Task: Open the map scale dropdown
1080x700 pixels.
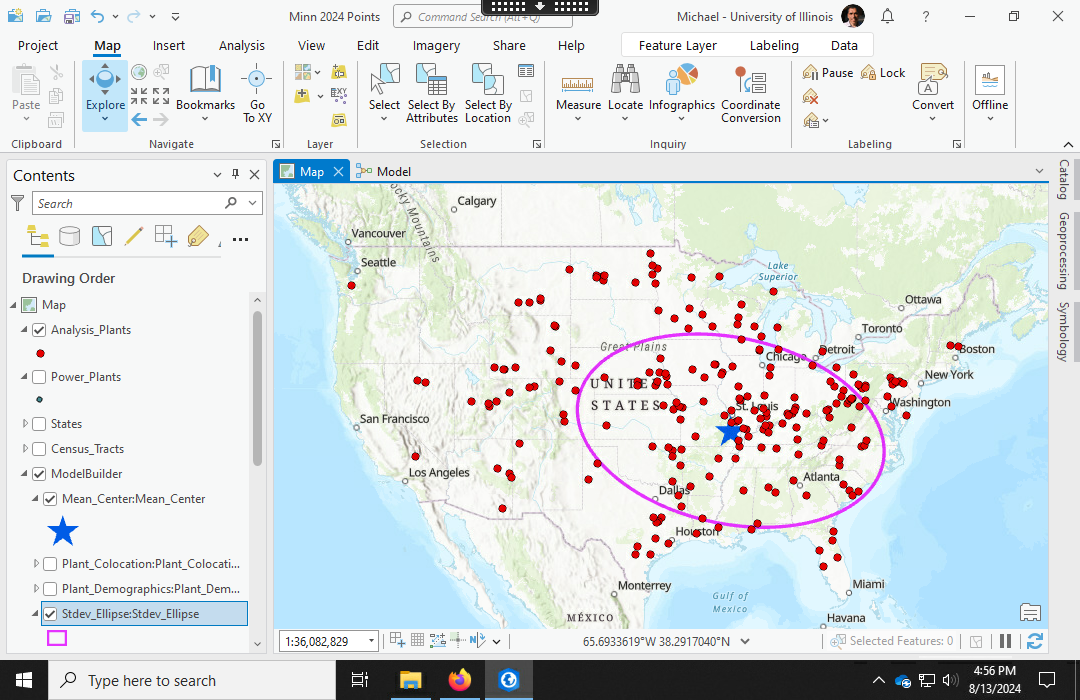Action: (x=372, y=641)
